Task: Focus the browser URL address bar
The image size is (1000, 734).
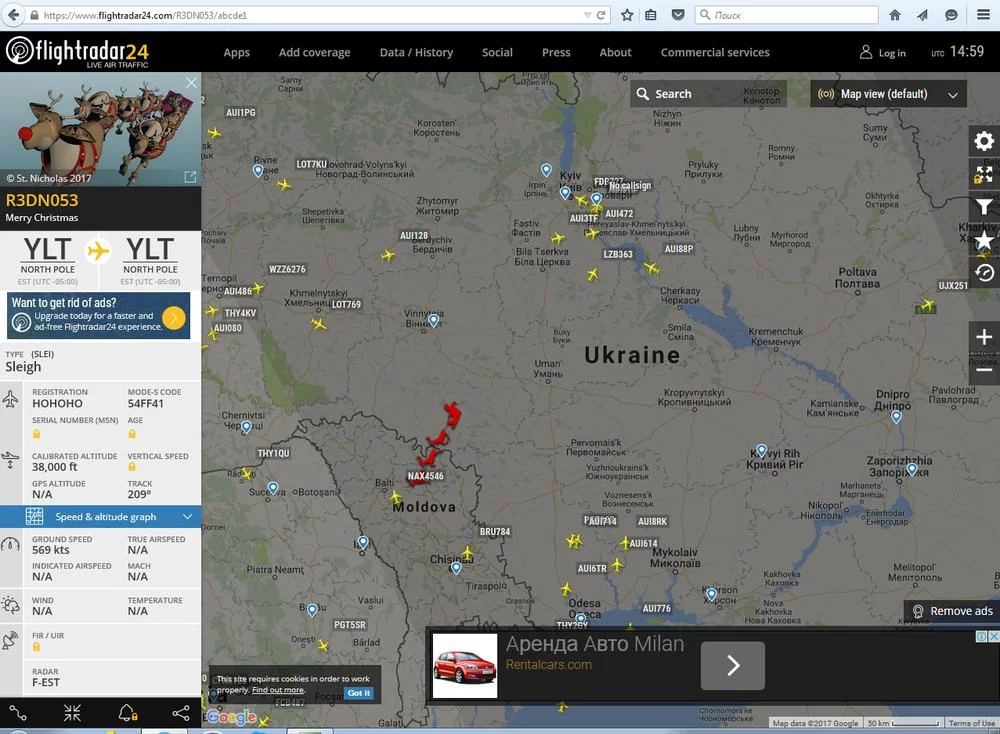Action: coord(306,15)
